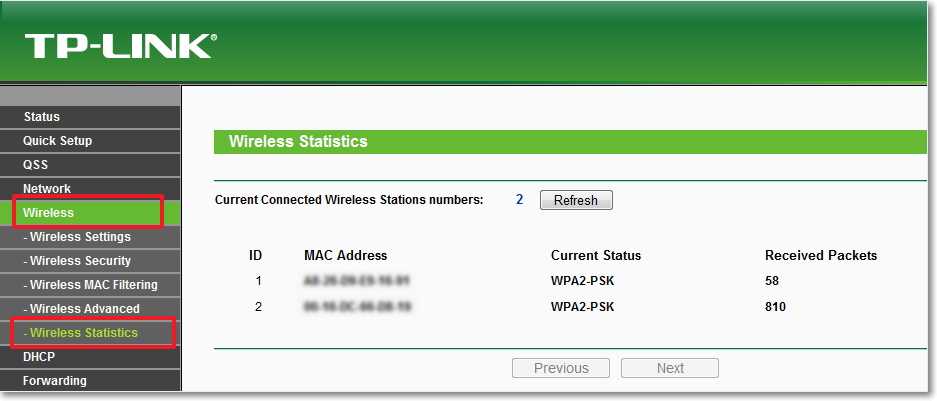The image size is (937, 401).
Task: Click the Refresh button
Action: click(x=576, y=200)
